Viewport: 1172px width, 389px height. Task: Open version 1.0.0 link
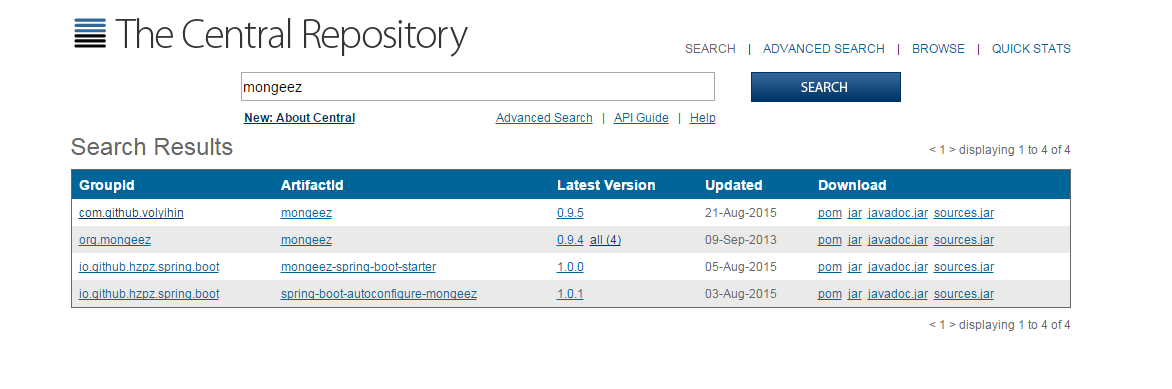pyautogui.click(x=570, y=267)
